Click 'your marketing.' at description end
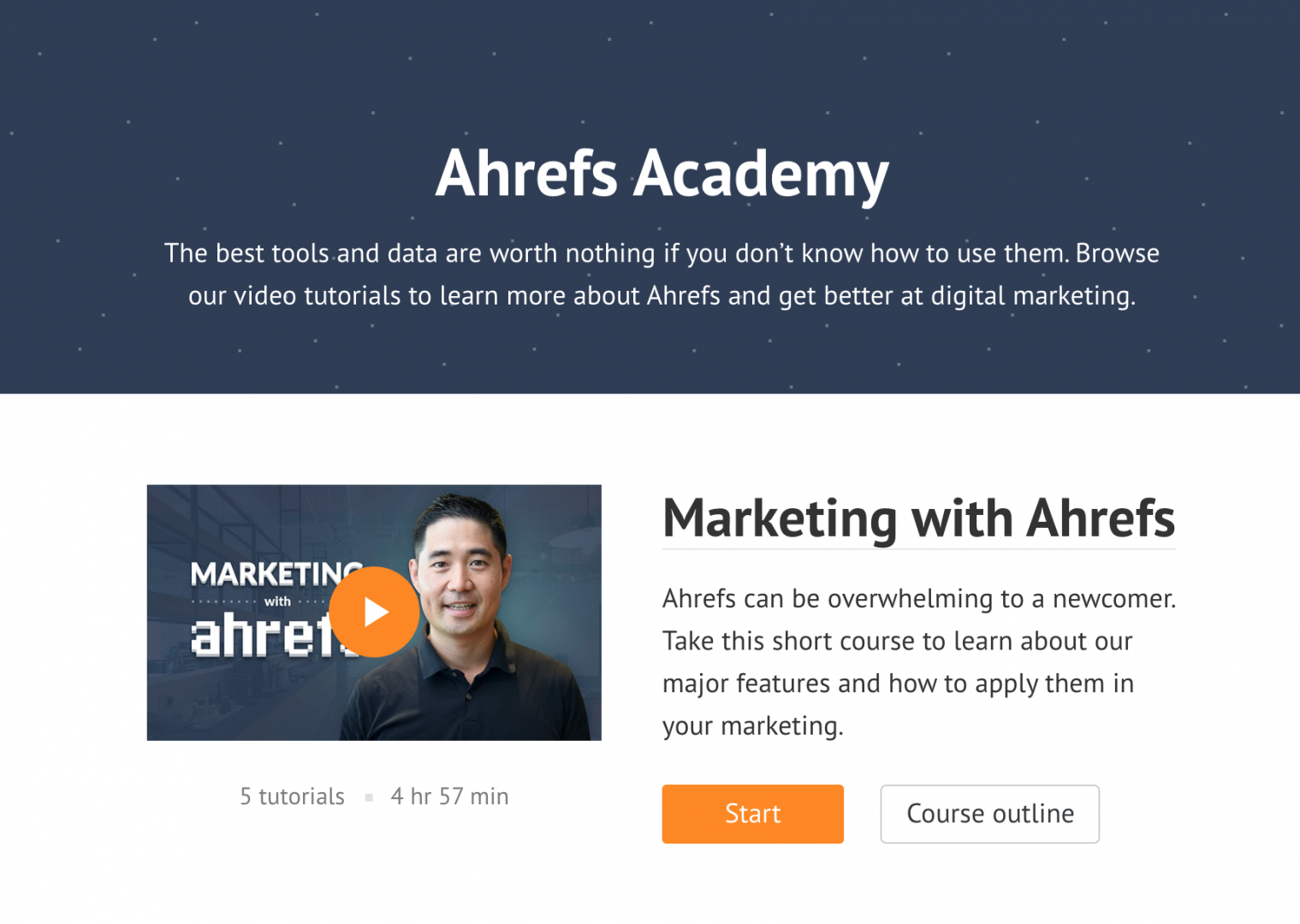Viewport: 1300px width, 924px height. coord(752,726)
